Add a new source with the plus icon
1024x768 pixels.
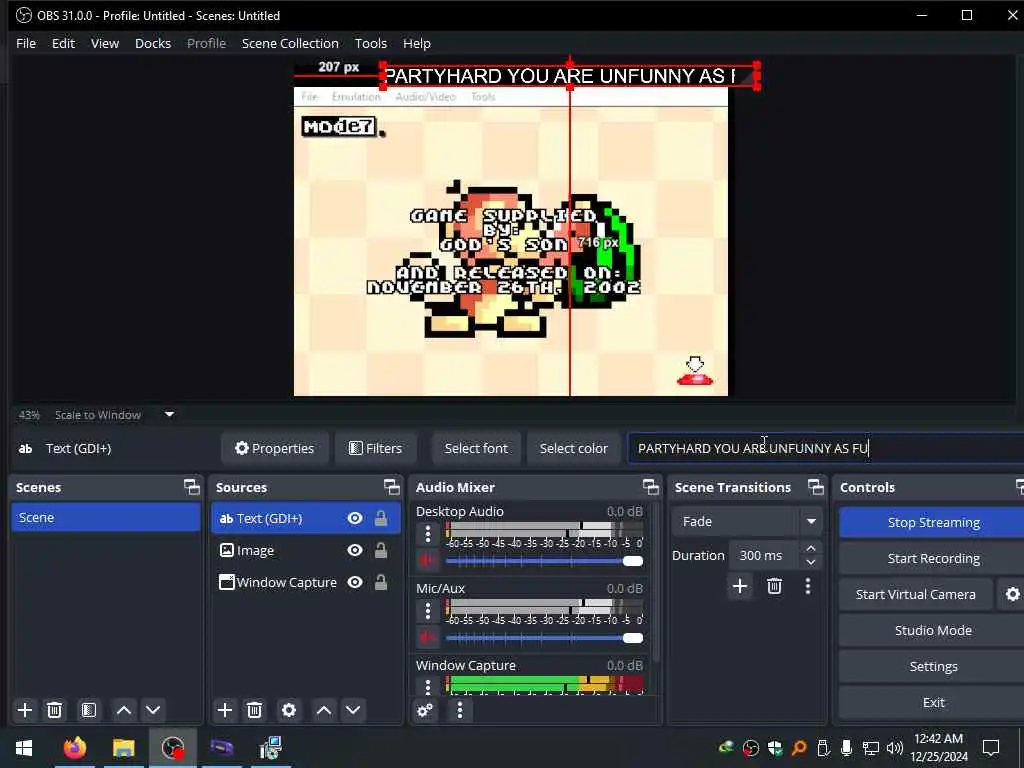[x=225, y=710]
